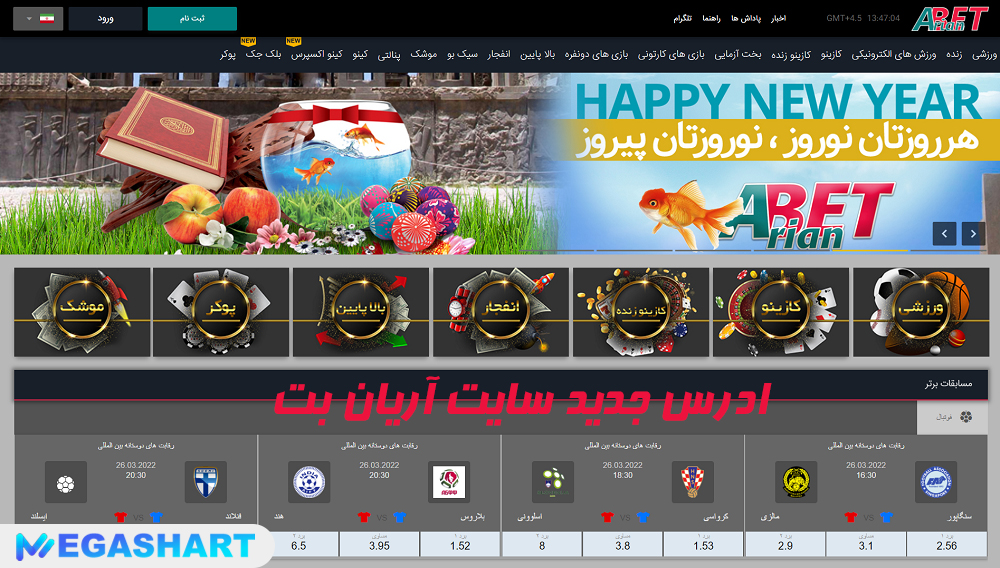Pick the 3.95 draw odds
The width and height of the screenshot is (1000, 568).
pyautogui.click(x=379, y=544)
